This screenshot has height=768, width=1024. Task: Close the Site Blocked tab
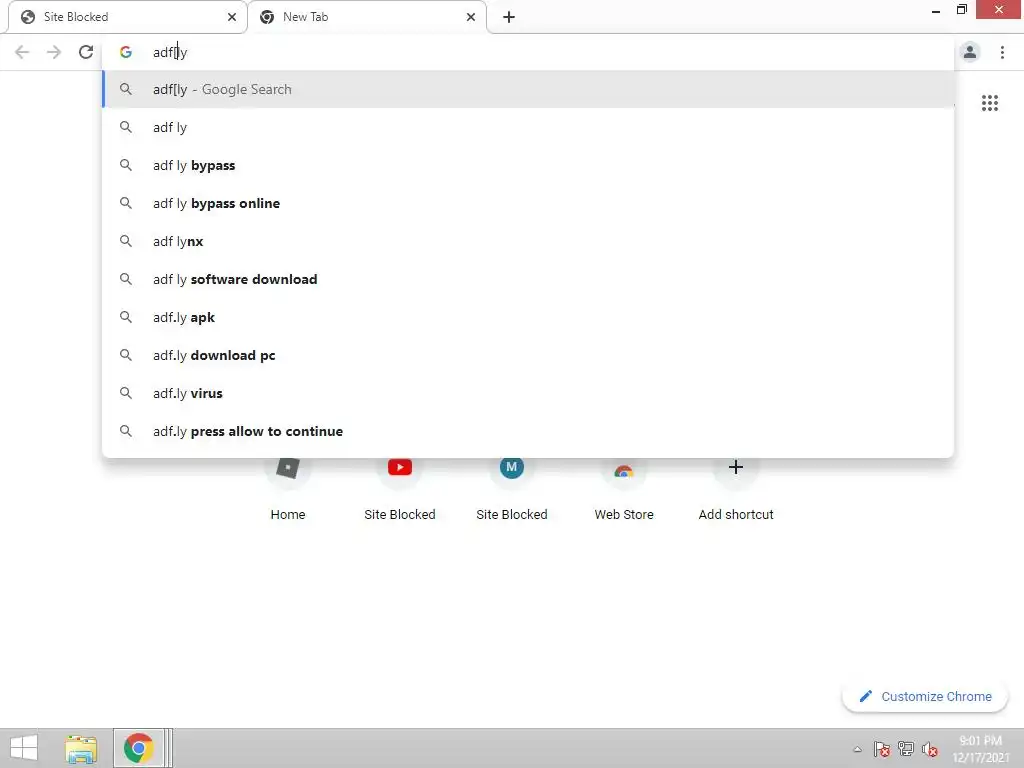(232, 17)
